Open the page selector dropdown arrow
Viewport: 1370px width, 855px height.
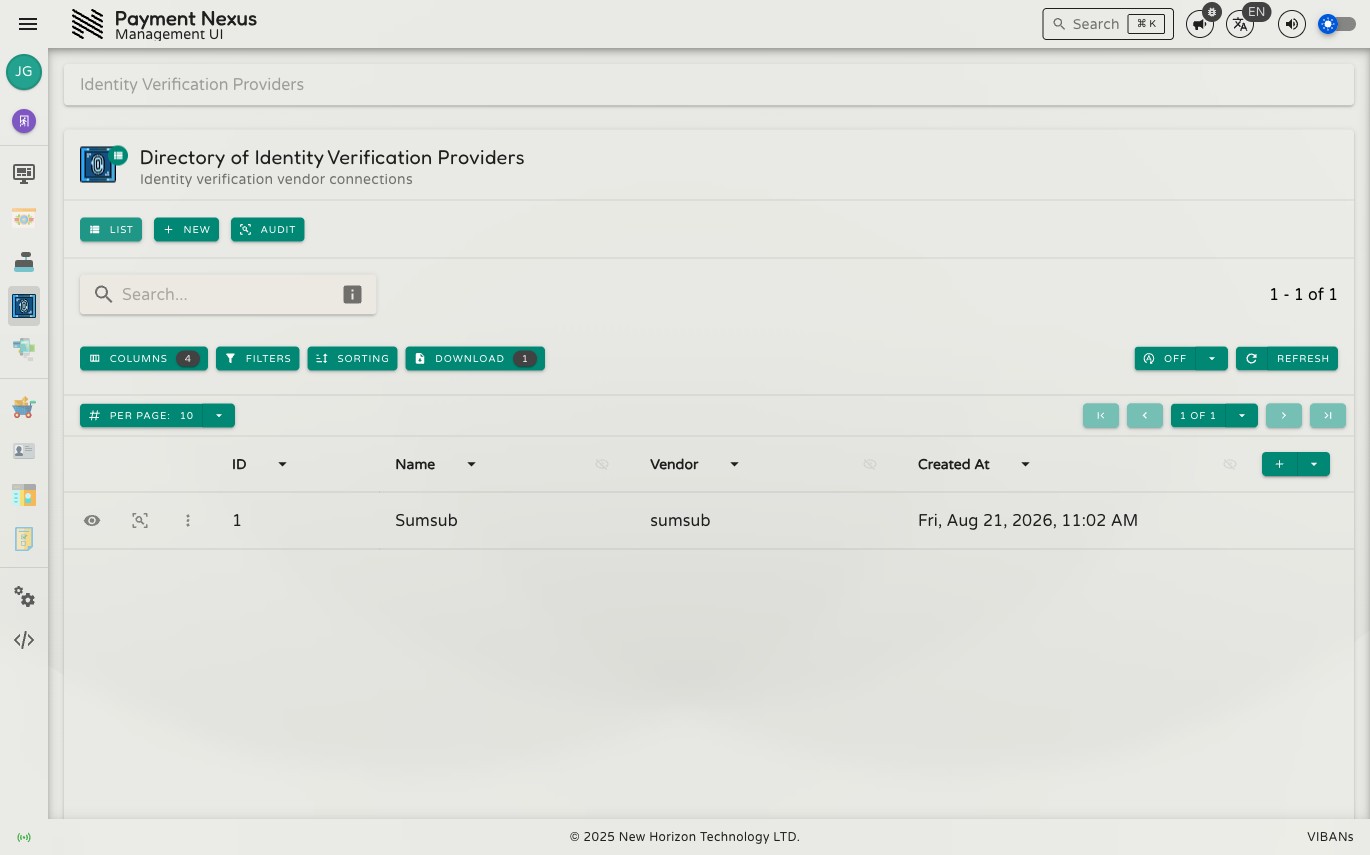pos(1242,415)
